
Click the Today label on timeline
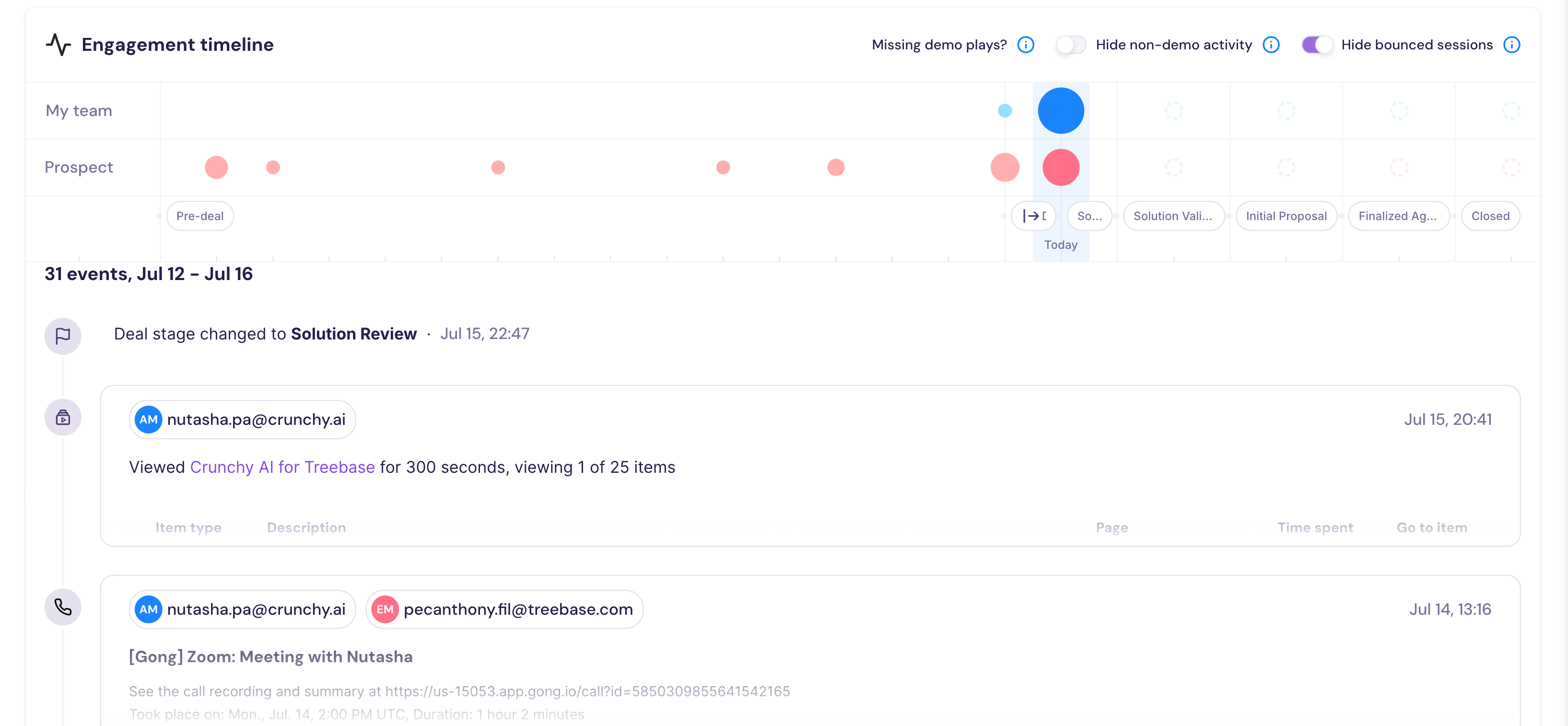coord(1061,245)
